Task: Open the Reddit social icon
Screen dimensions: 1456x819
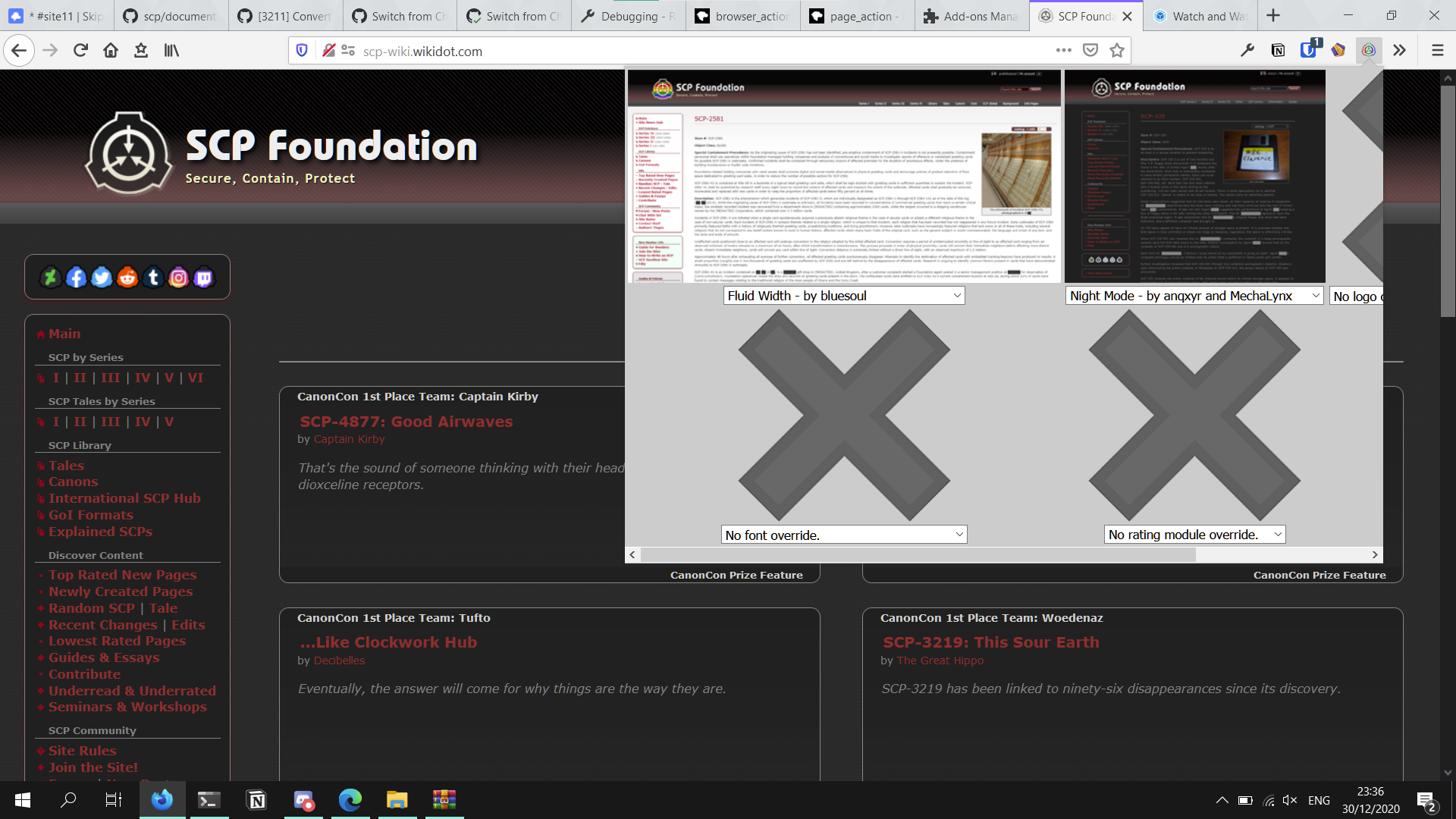Action: click(127, 278)
